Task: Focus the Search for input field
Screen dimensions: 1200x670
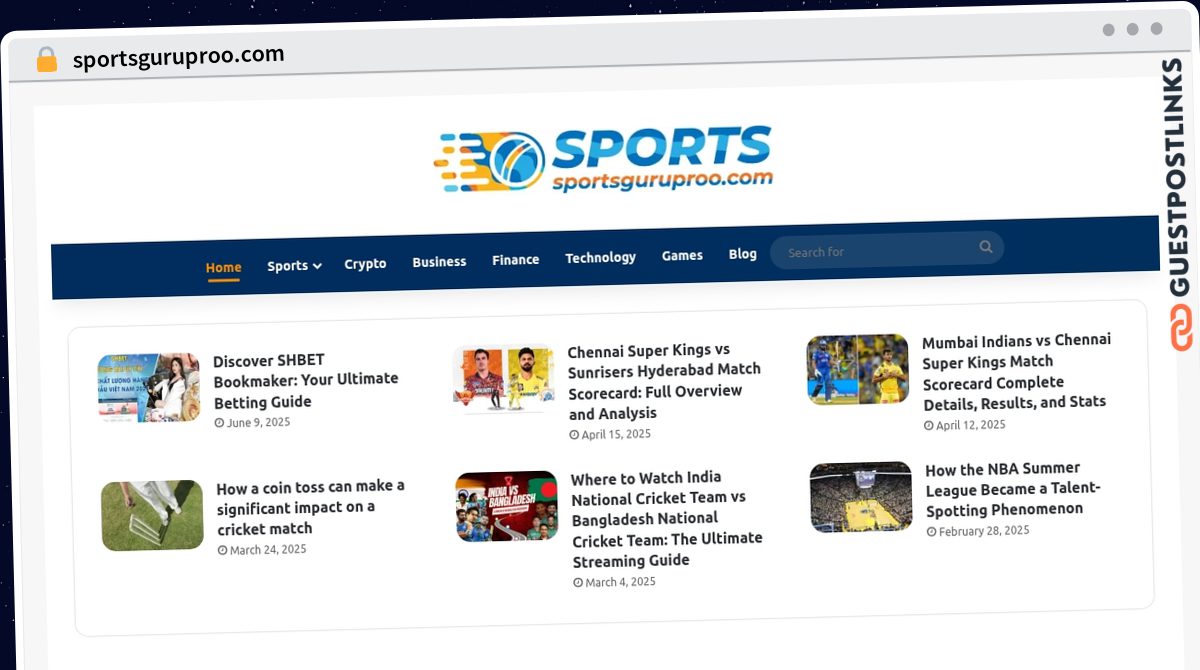Action: click(x=887, y=250)
